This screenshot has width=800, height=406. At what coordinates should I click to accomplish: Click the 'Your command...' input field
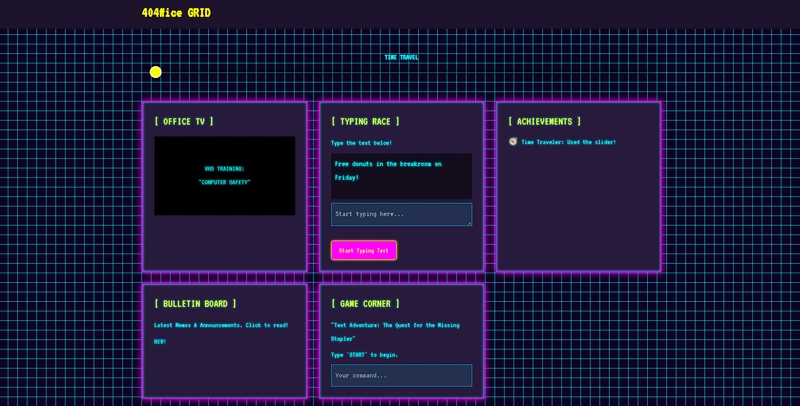coord(402,375)
